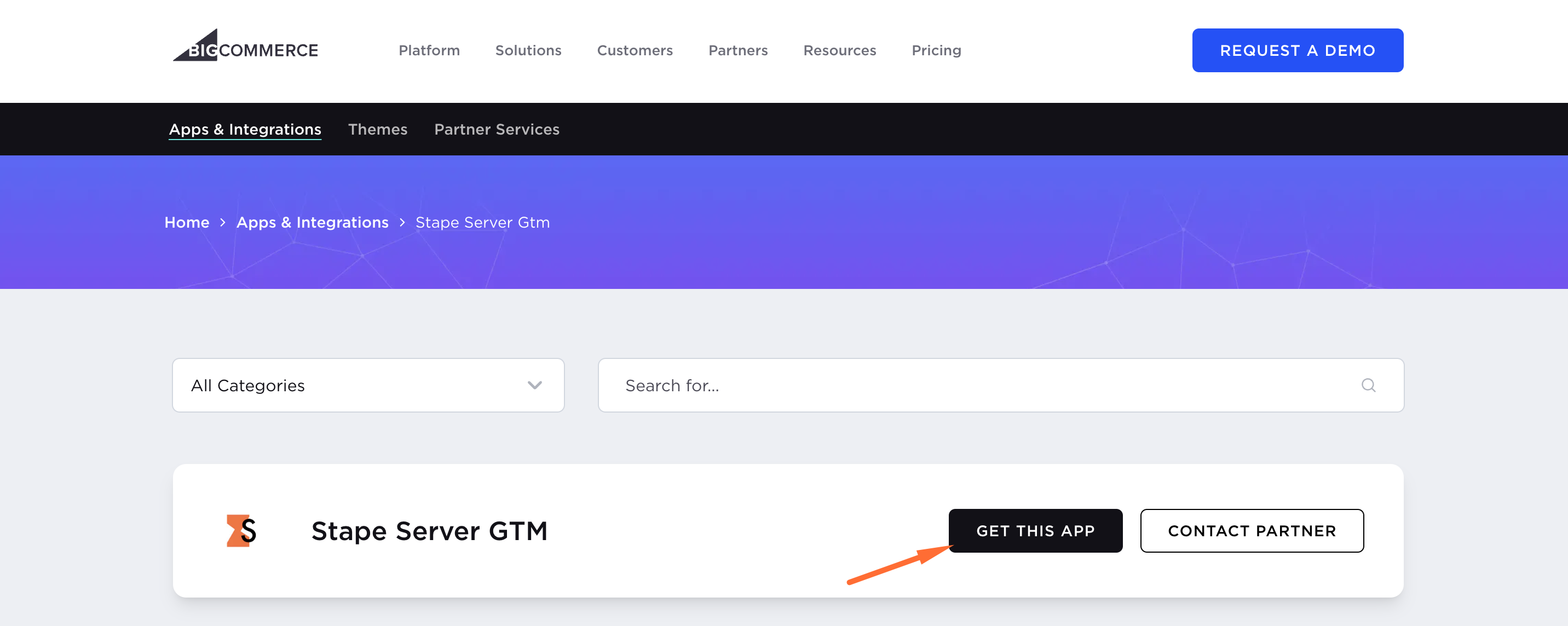This screenshot has height=626, width=1568.
Task: Click the Home breadcrumb link
Action: point(187,222)
